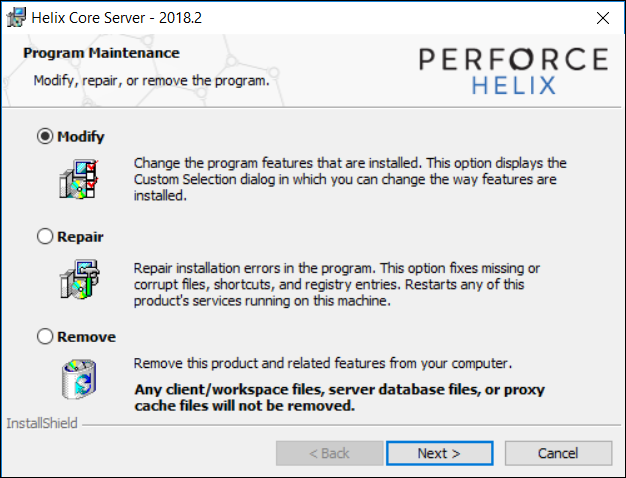
Task: Click the Perforce Helix logo
Action: tap(512, 71)
